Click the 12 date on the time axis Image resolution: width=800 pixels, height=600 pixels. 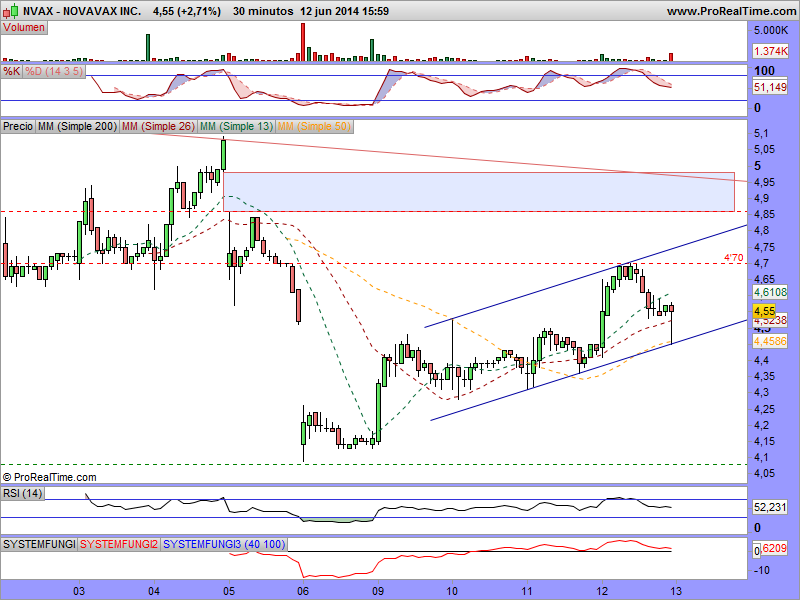click(602, 591)
